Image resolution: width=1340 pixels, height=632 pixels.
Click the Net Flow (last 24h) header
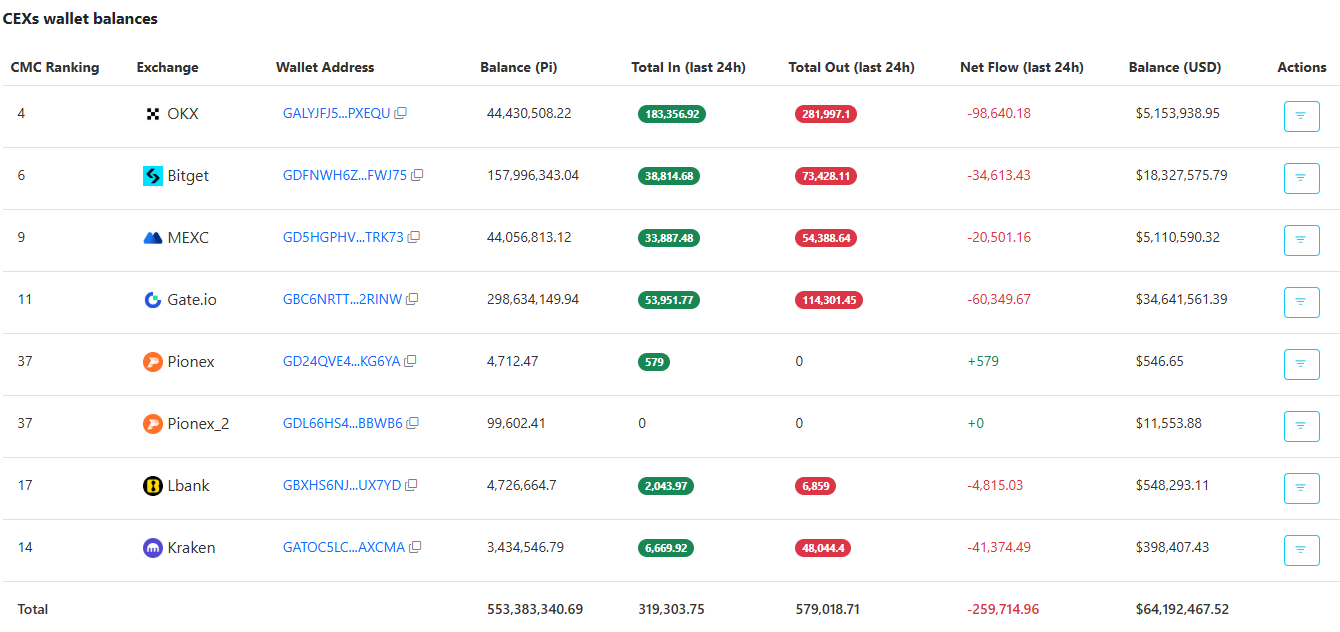pos(1021,67)
